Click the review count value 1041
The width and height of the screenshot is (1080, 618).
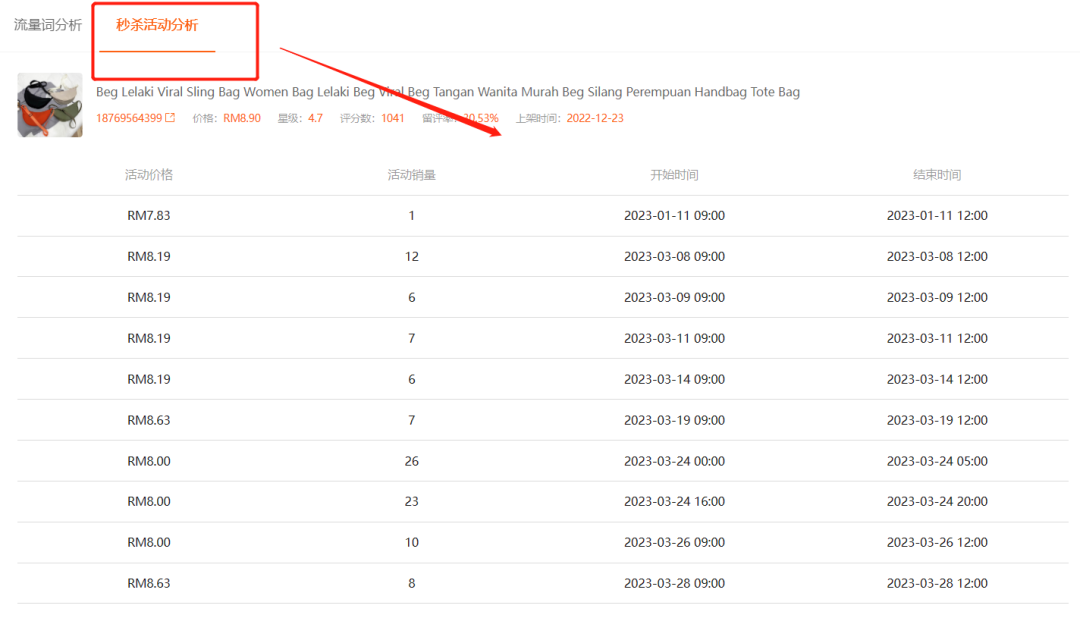pos(393,118)
